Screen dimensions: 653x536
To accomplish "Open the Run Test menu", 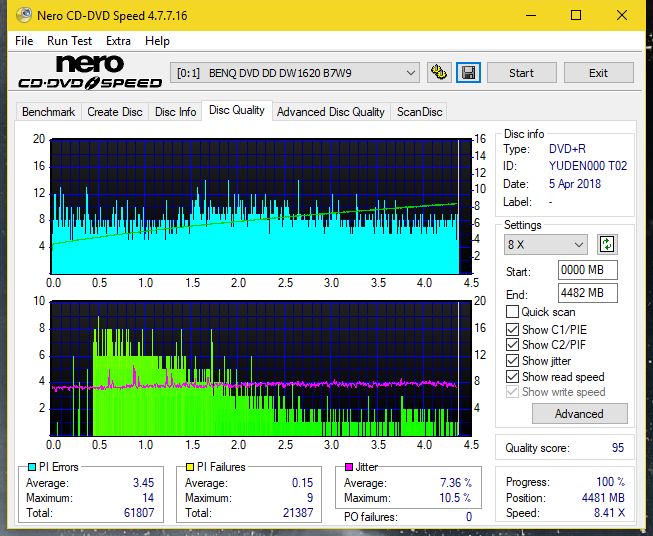I will pyautogui.click(x=69, y=41).
